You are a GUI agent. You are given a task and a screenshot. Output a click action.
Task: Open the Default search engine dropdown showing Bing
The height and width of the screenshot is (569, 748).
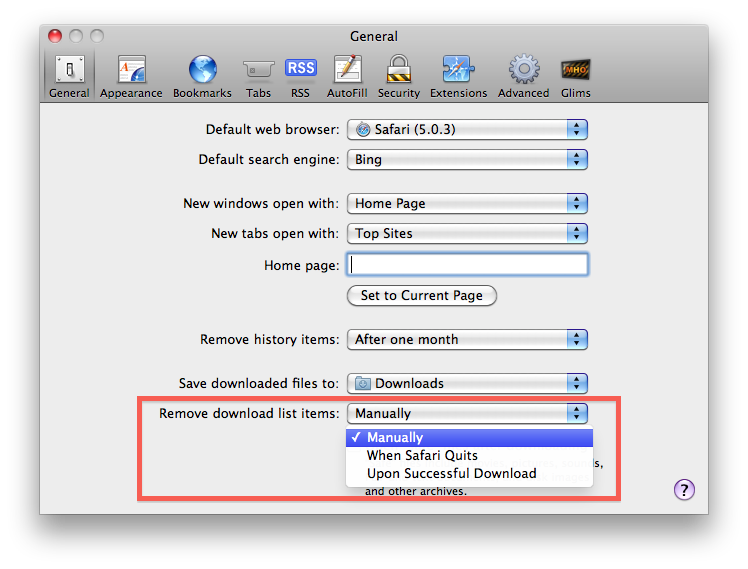coord(467,159)
